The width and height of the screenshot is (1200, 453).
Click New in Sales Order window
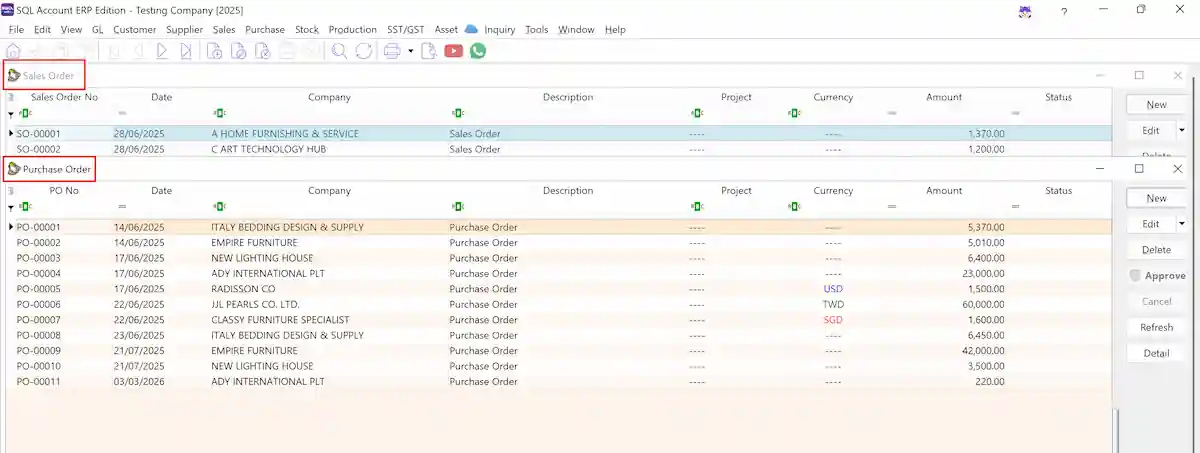(x=1156, y=104)
